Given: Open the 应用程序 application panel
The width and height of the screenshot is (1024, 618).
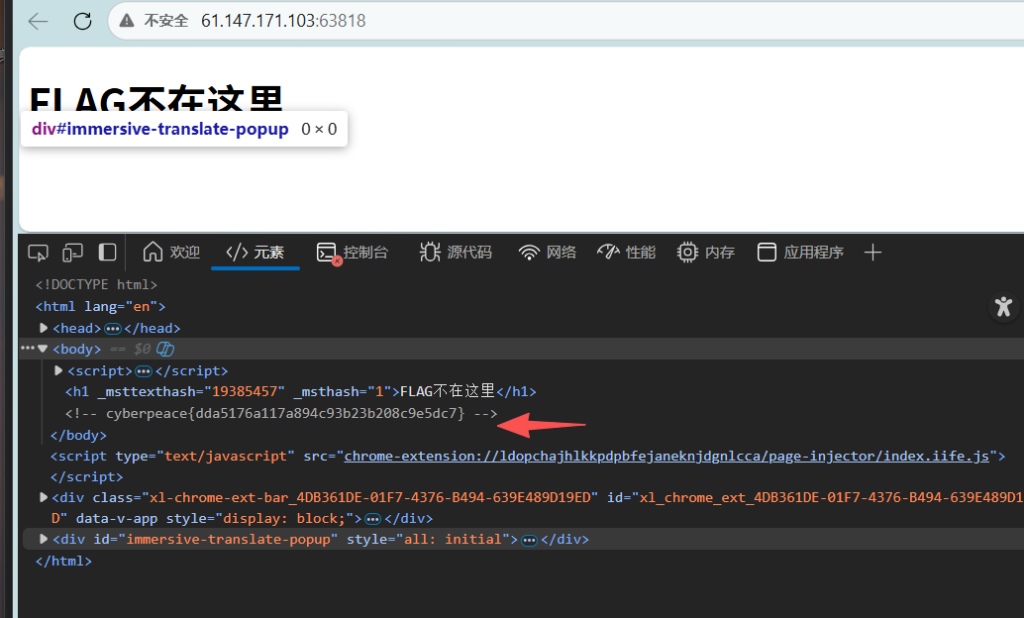Looking at the screenshot, I should pyautogui.click(x=800, y=252).
